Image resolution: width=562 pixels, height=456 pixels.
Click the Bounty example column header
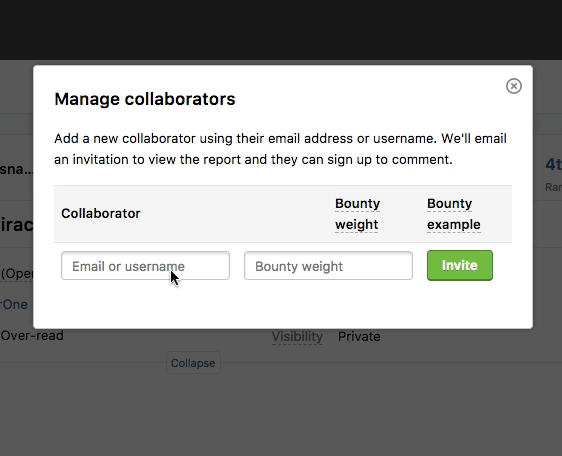click(x=453, y=214)
